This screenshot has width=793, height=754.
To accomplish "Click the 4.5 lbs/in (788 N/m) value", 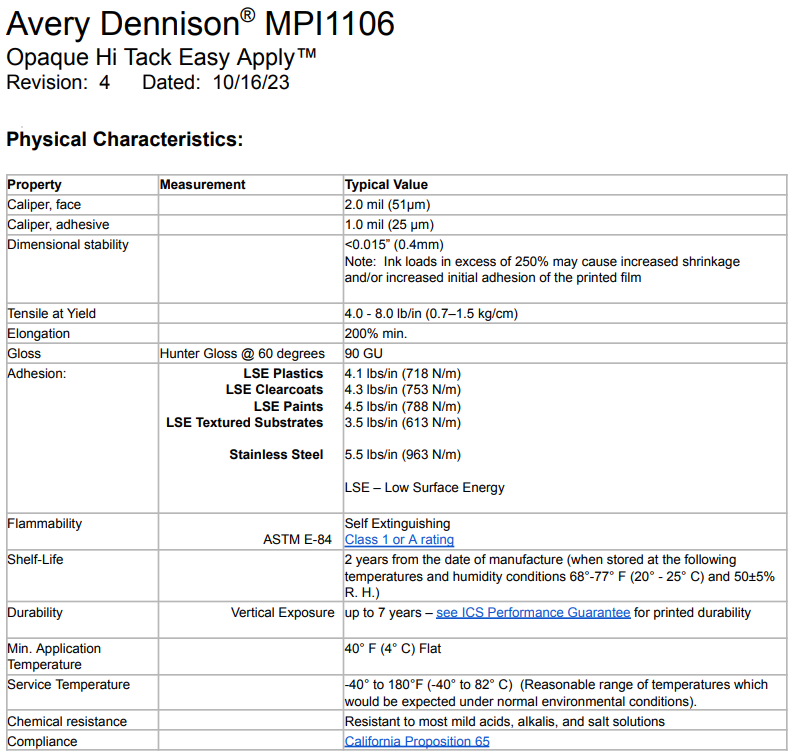I will tap(403, 407).
